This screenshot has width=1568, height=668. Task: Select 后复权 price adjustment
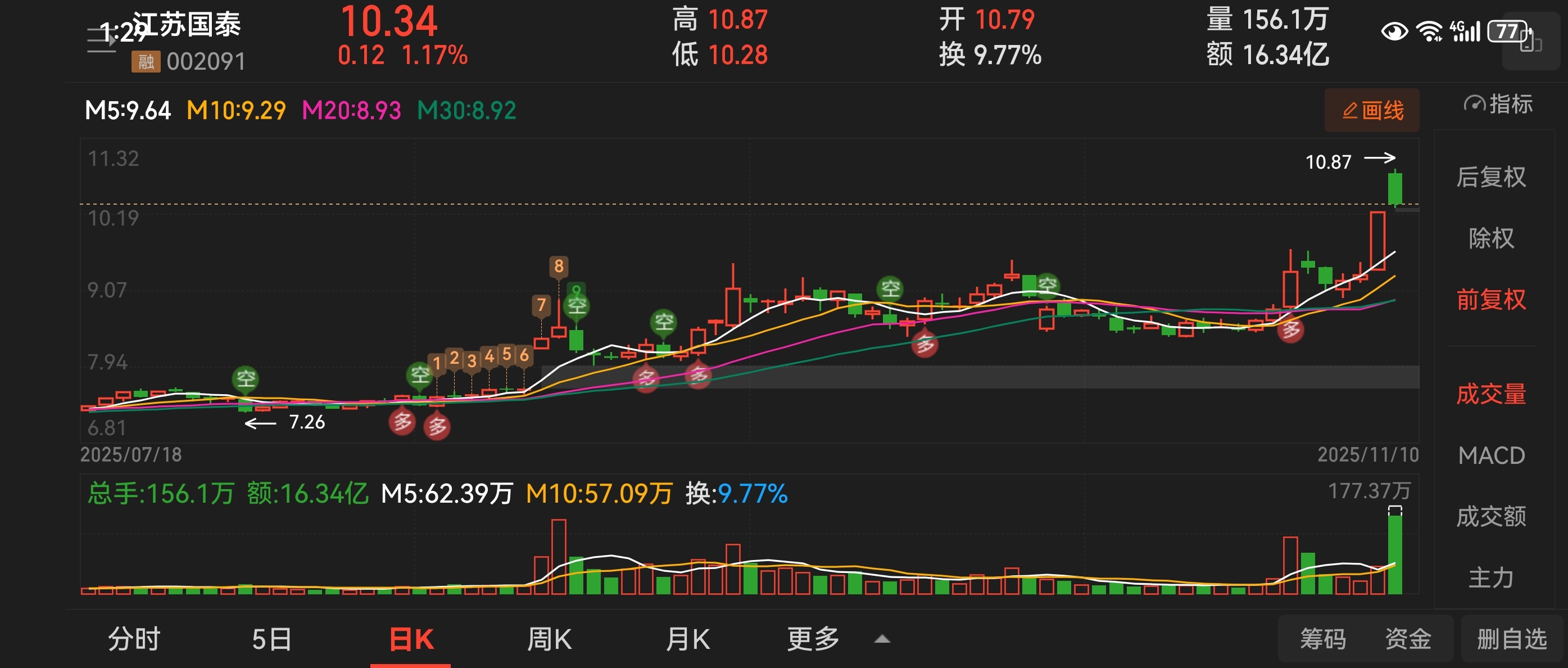pyautogui.click(x=1490, y=177)
